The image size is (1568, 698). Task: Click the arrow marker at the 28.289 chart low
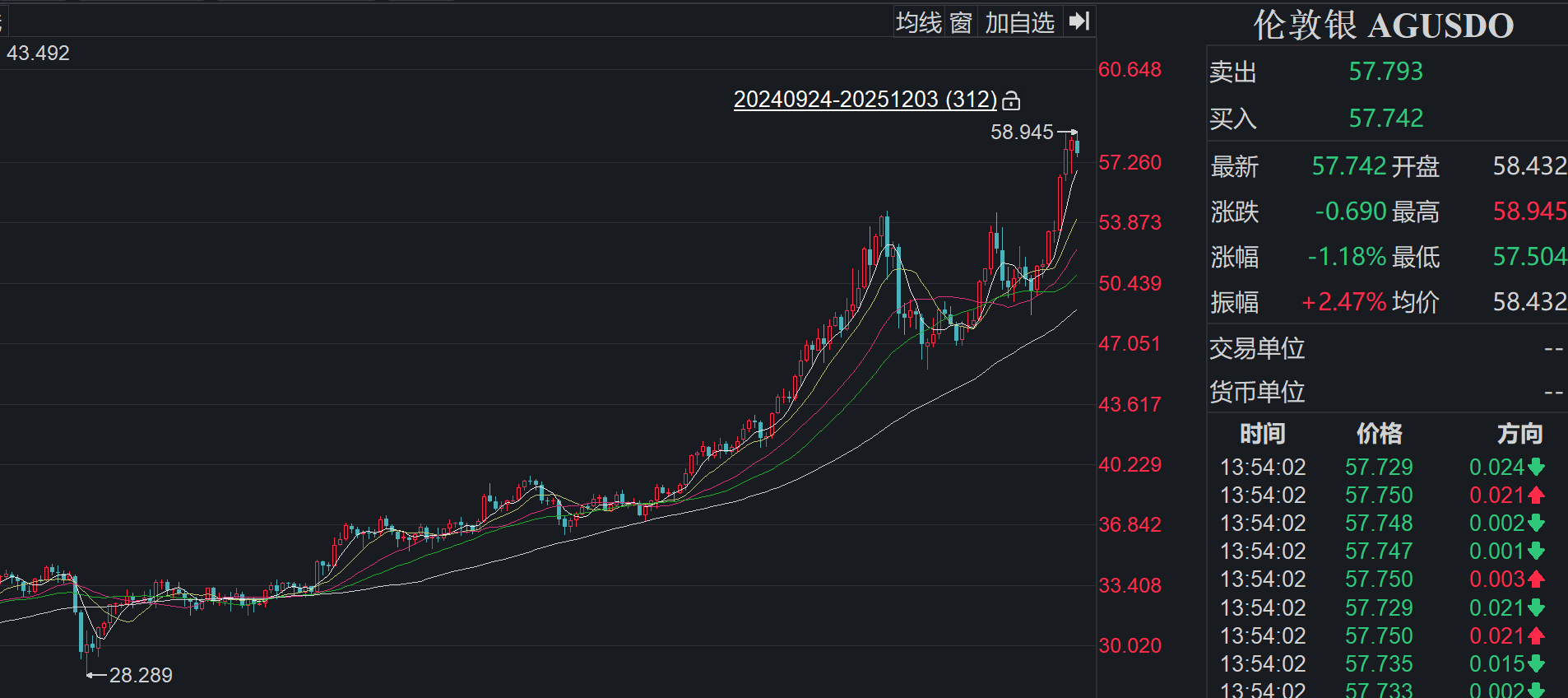pos(96,676)
